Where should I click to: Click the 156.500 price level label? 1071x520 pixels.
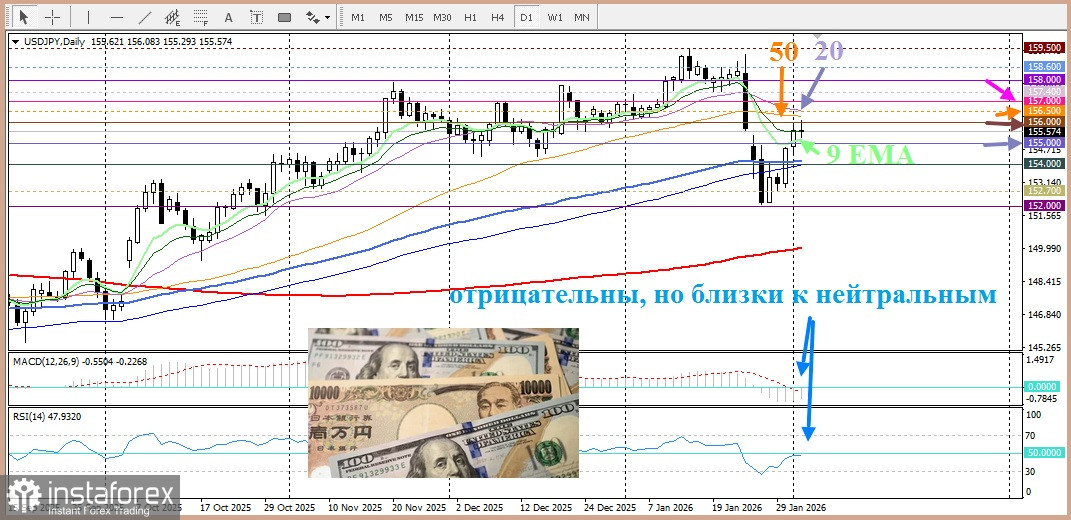(1044, 111)
